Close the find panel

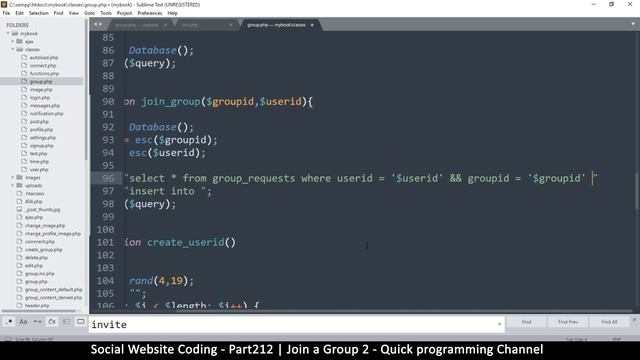[x=634, y=320]
